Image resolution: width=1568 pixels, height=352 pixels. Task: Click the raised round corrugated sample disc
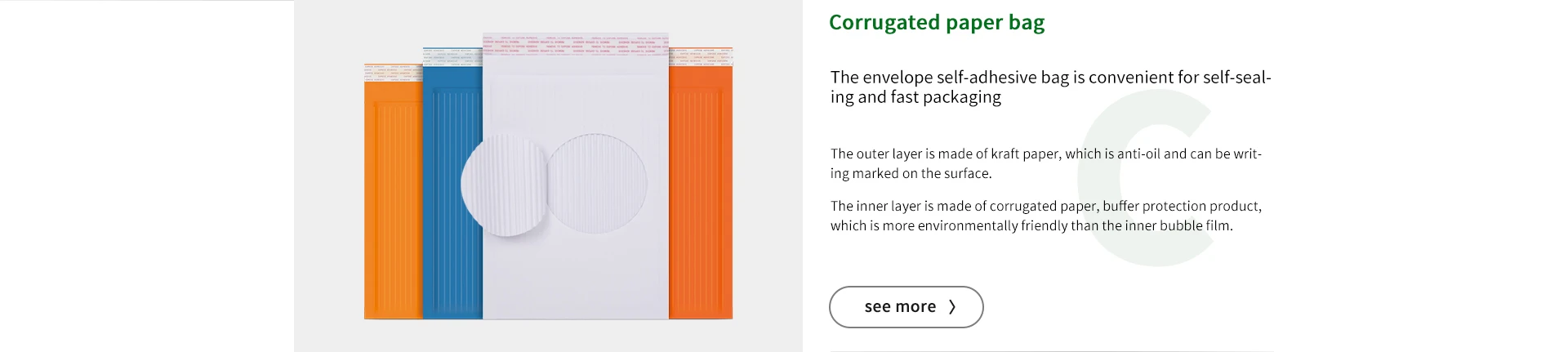[501, 186]
